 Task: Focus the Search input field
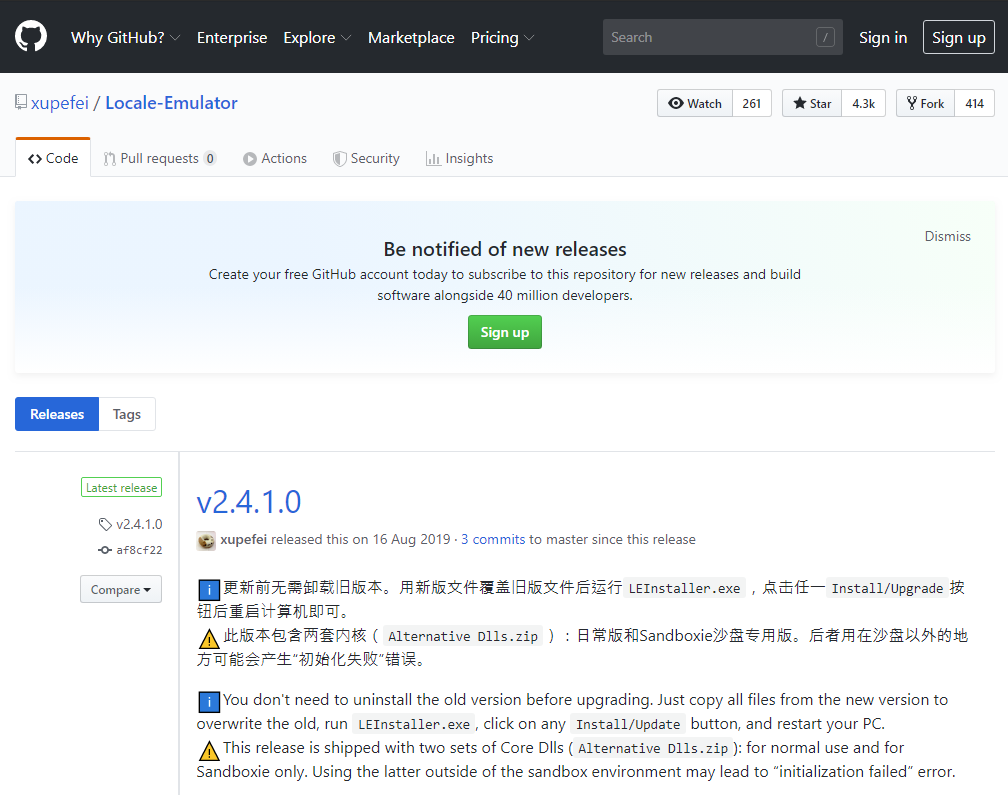pyautogui.click(x=723, y=37)
